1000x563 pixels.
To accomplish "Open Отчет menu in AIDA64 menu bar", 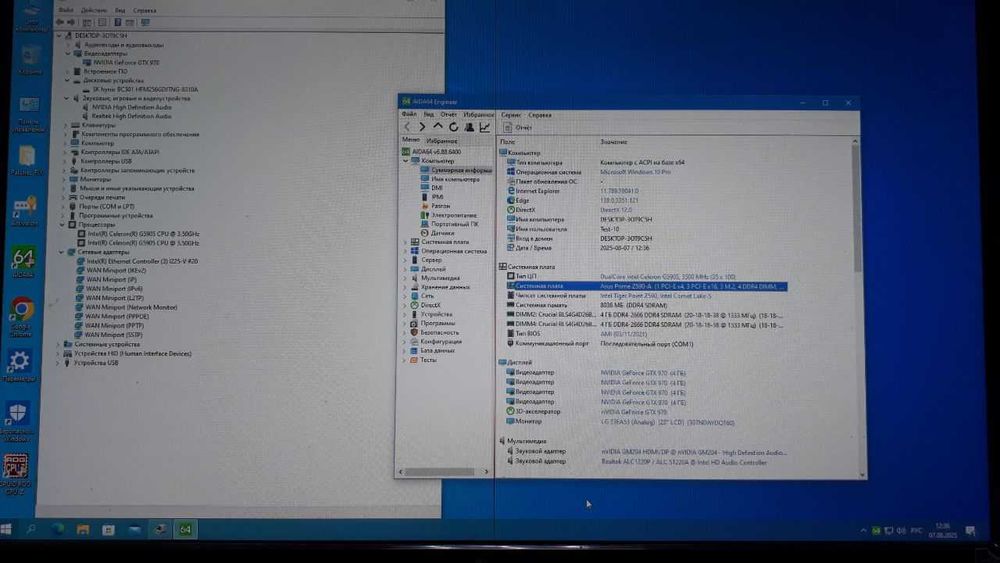I will pyautogui.click(x=448, y=114).
